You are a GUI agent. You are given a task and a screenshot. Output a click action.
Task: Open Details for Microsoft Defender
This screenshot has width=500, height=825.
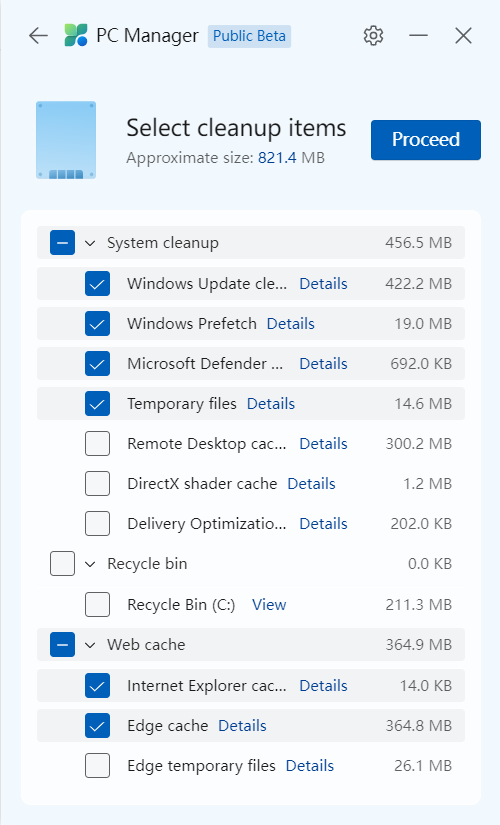323,364
